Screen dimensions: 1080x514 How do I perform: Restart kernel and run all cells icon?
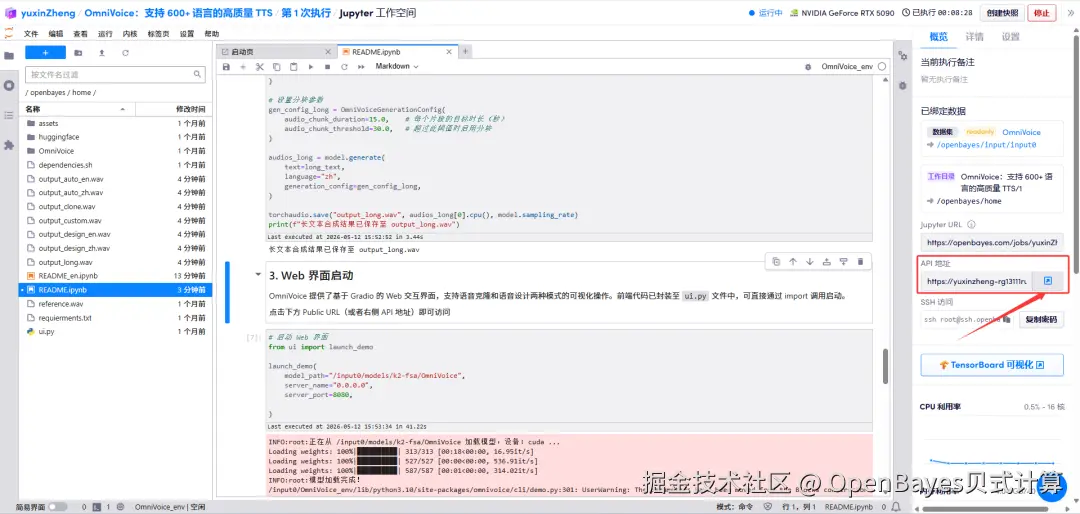(x=362, y=67)
